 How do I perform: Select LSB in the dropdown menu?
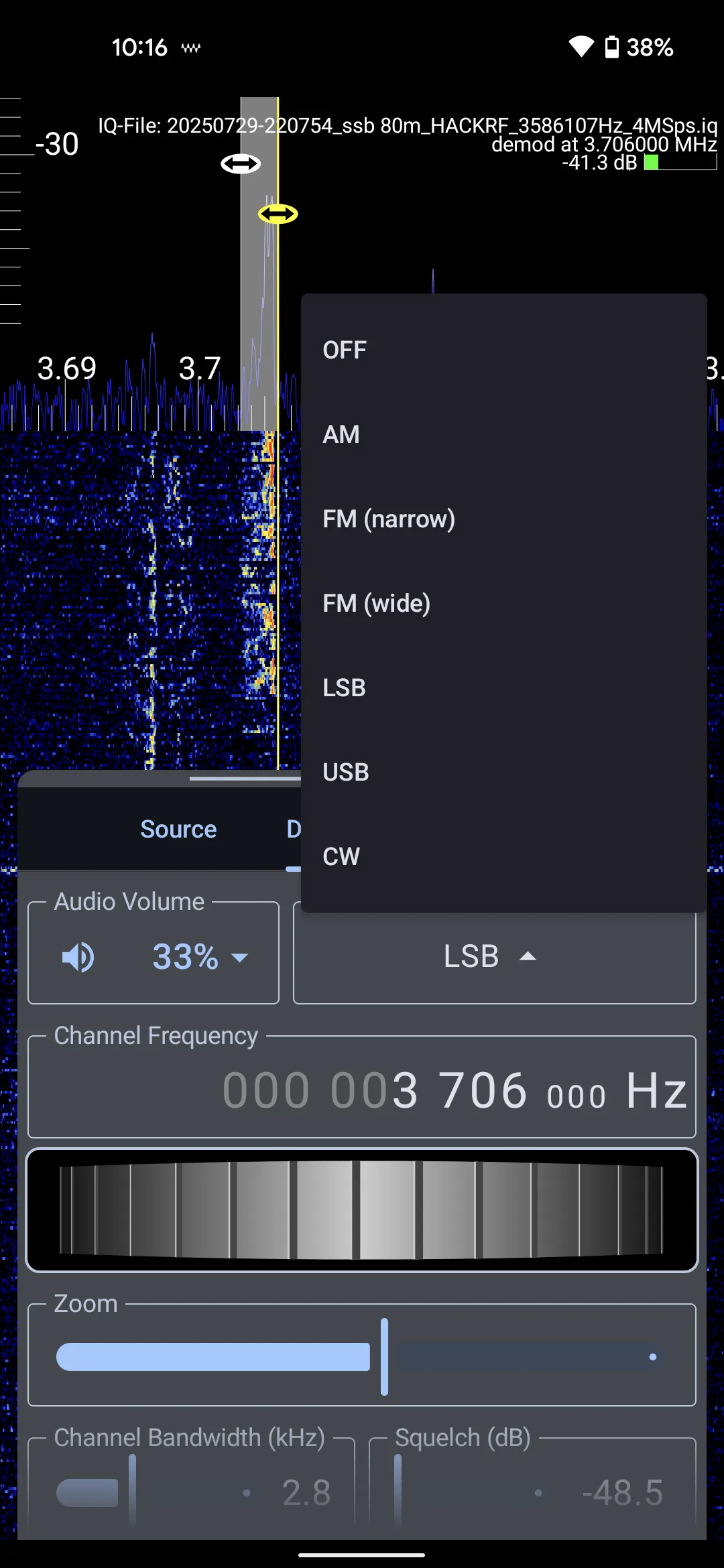point(345,688)
